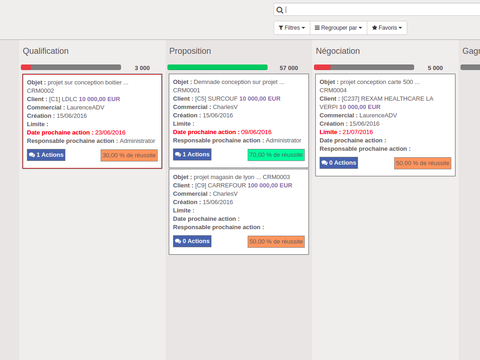Open the REXAM HEALTHCARE opportunity card
The height and width of the screenshot is (360, 480).
(x=385, y=125)
